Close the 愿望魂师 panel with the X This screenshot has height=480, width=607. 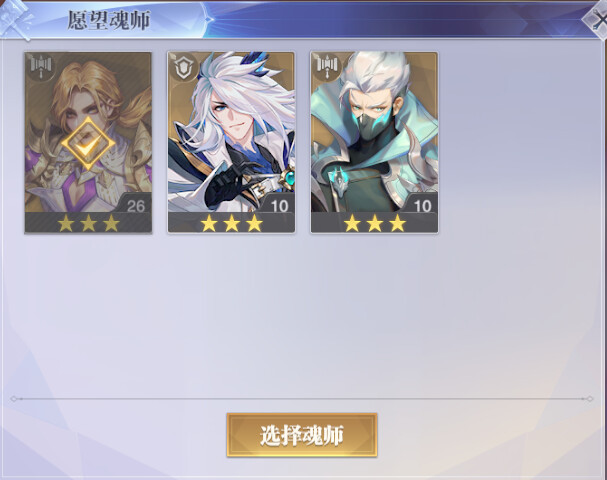click(x=597, y=20)
